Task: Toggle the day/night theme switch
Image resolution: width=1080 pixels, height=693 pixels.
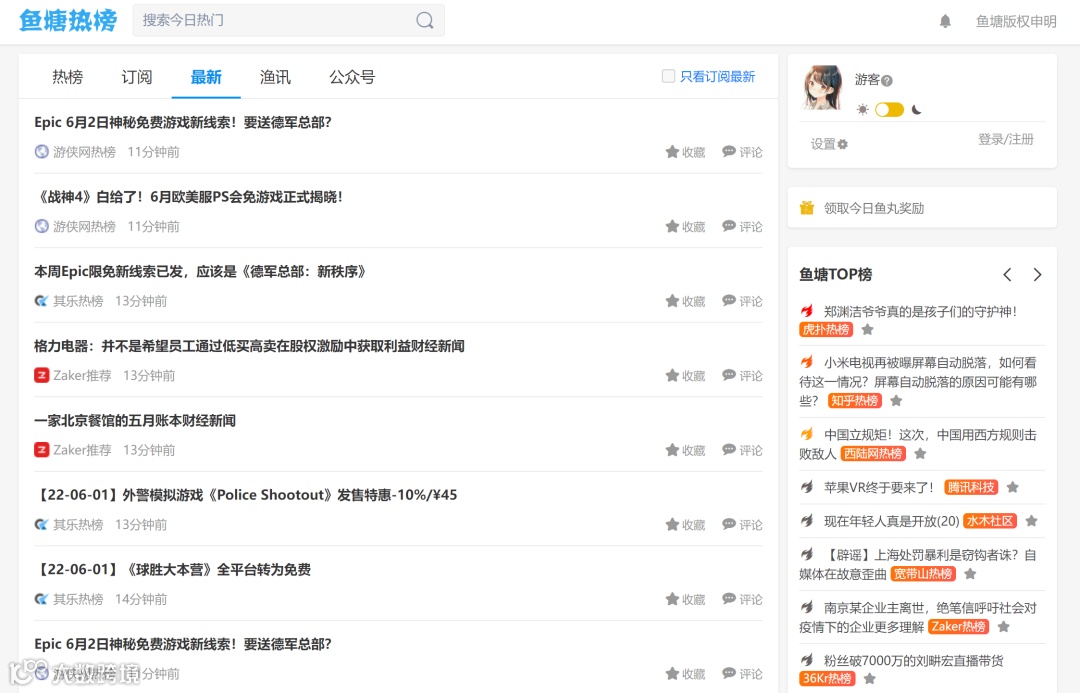Action: pyautogui.click(x=889, y=110)
